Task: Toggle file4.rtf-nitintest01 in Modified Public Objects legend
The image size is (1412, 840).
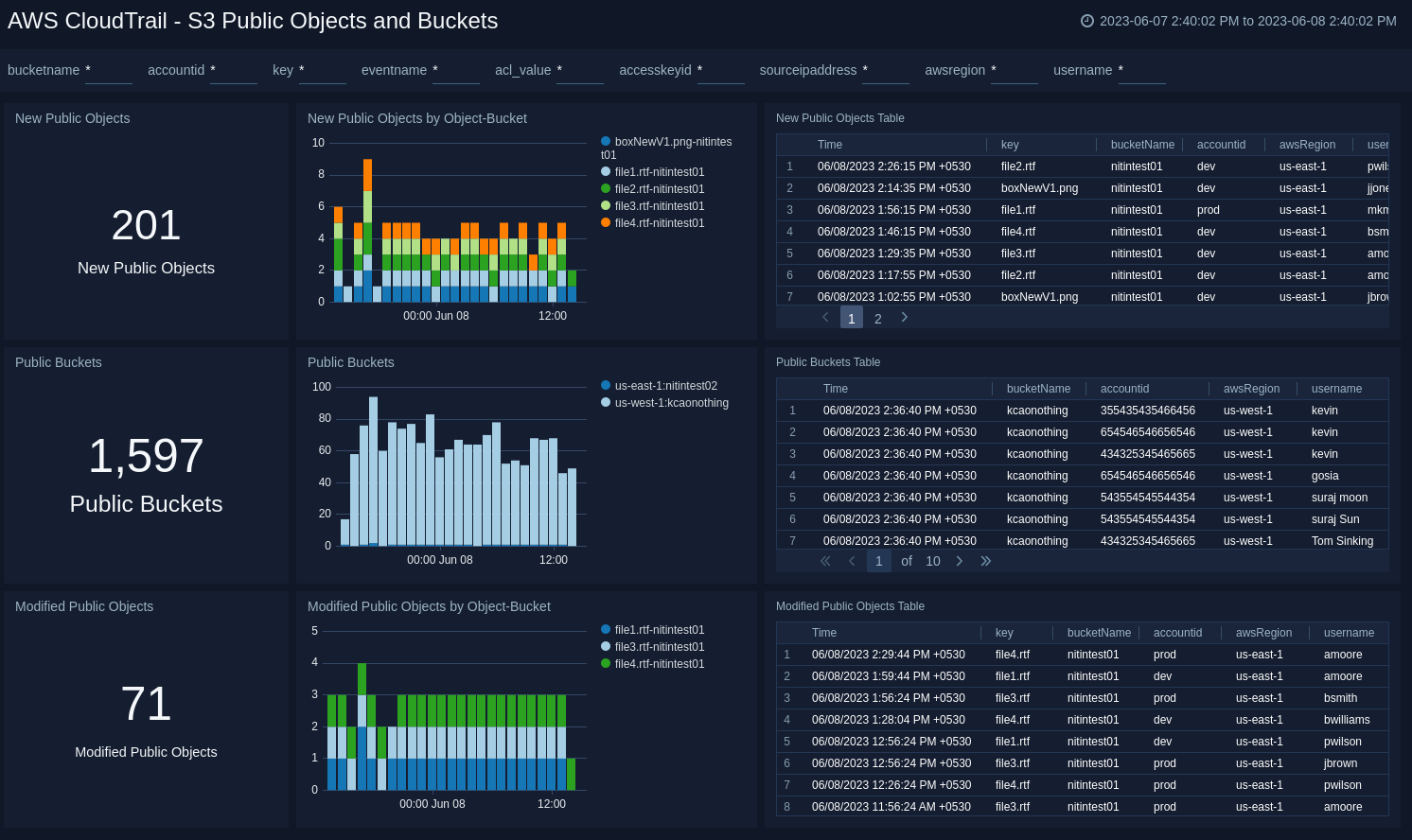Action: [x=659, y=664]
